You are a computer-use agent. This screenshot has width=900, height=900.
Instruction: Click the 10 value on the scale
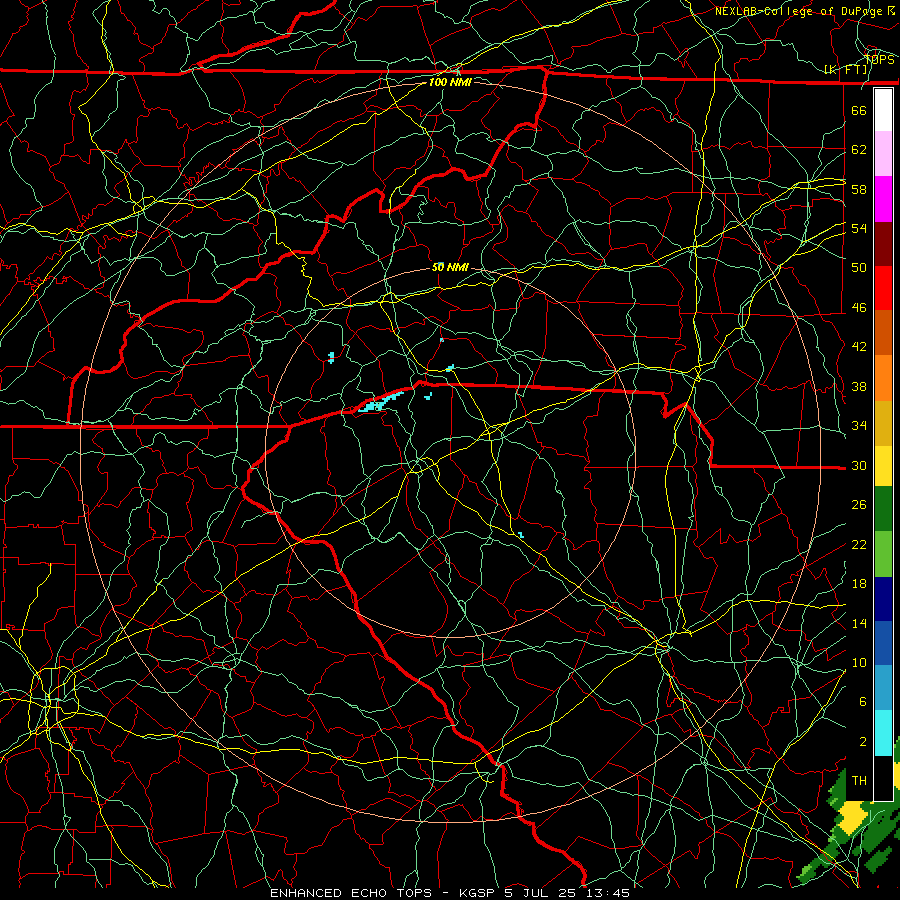pos(859,663)
